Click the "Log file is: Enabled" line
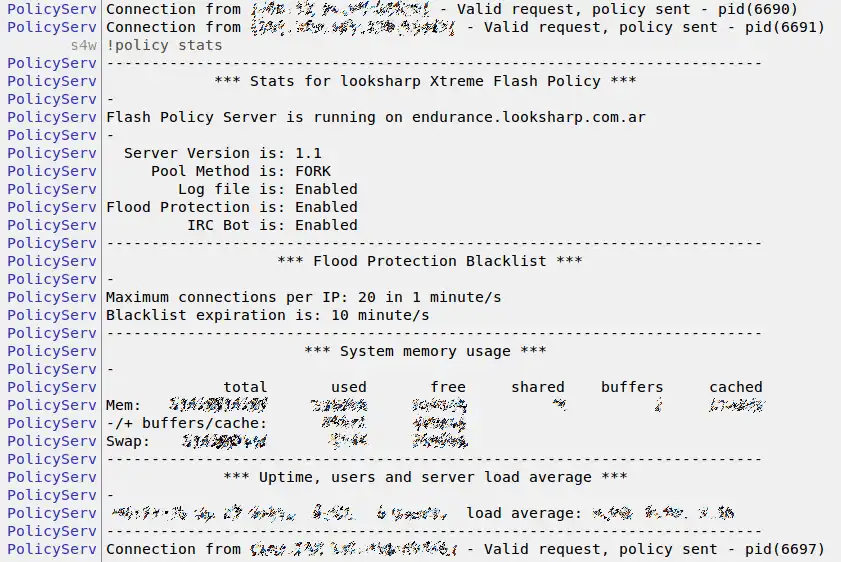 (x=267, y=189)
